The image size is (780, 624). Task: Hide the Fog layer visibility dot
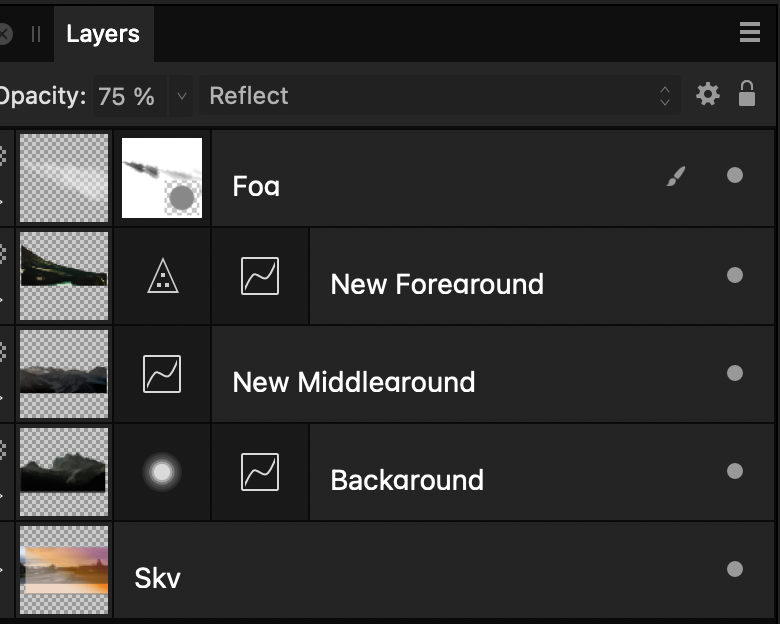pyautogui.click(x=735, y=176)
